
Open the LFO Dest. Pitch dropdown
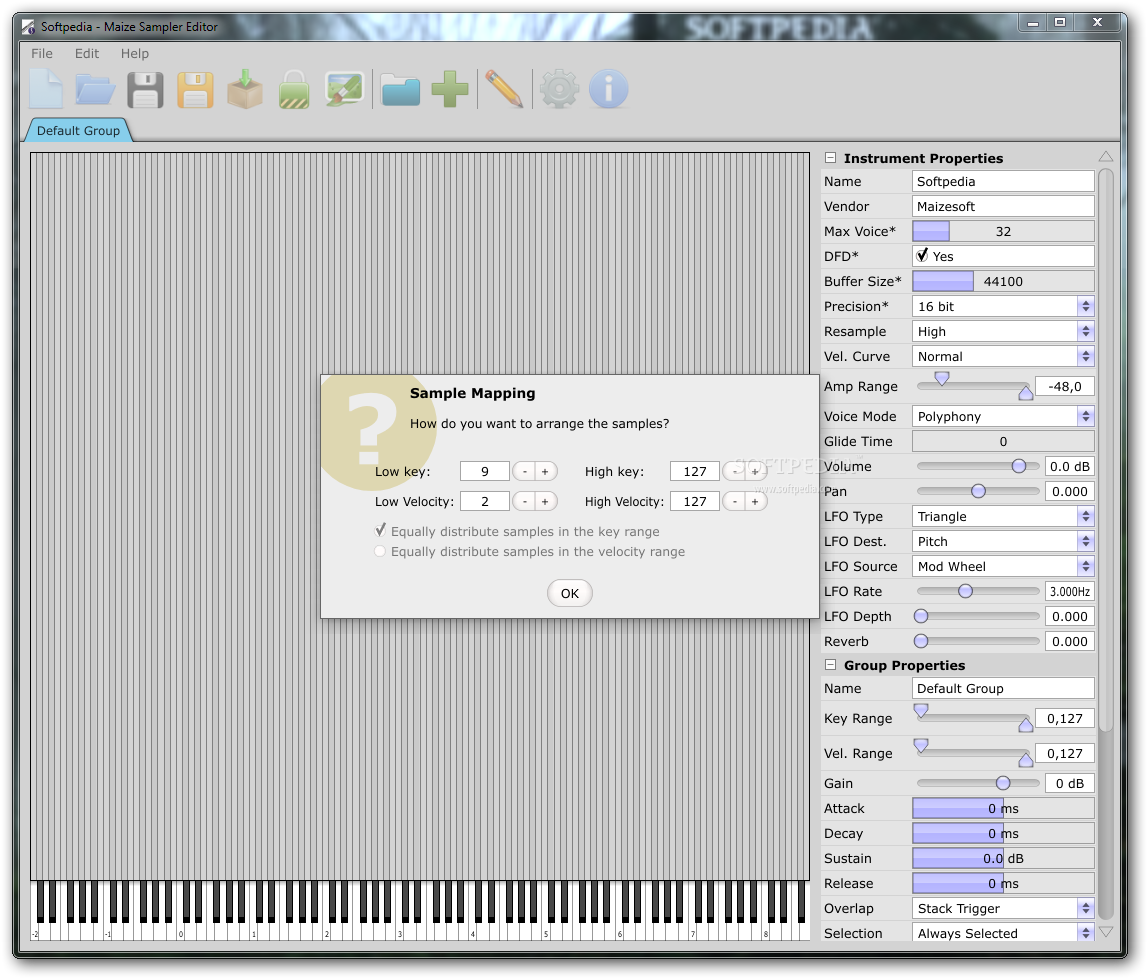point(1003,541)
